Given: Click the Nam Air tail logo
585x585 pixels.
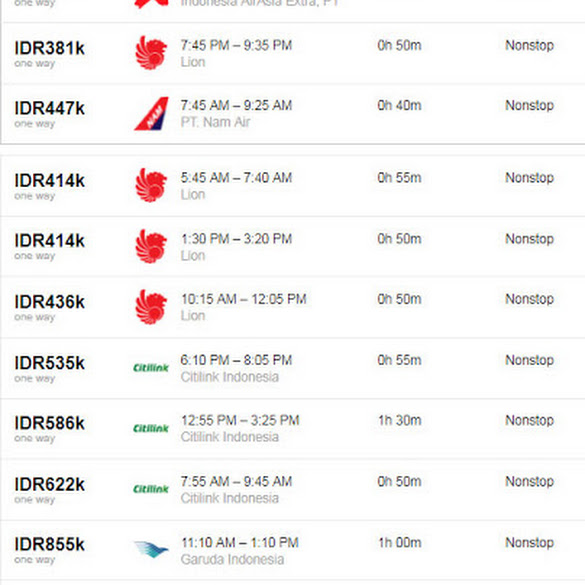Looking at the screenshot, I should point(151,113).
